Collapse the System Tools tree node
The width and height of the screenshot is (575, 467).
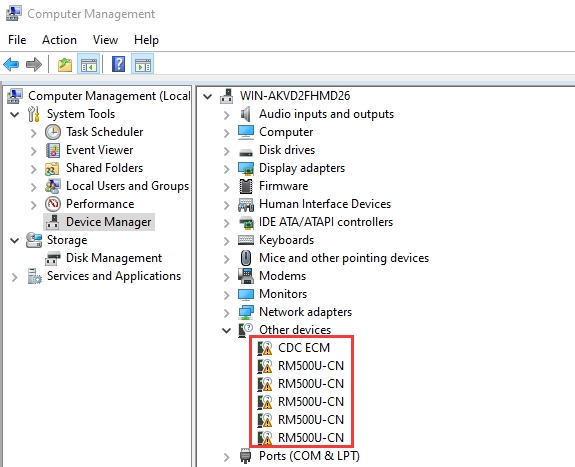click(15, 114)
